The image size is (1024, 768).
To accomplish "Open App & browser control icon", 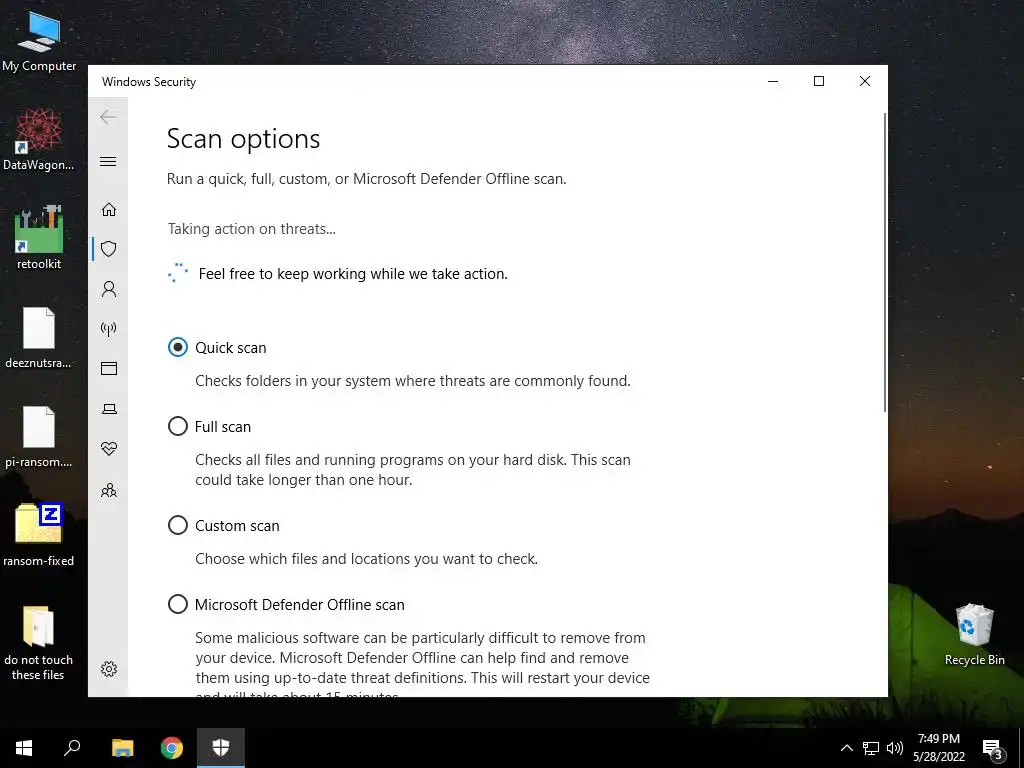I will pyautogui.click(x=108, y=368).
